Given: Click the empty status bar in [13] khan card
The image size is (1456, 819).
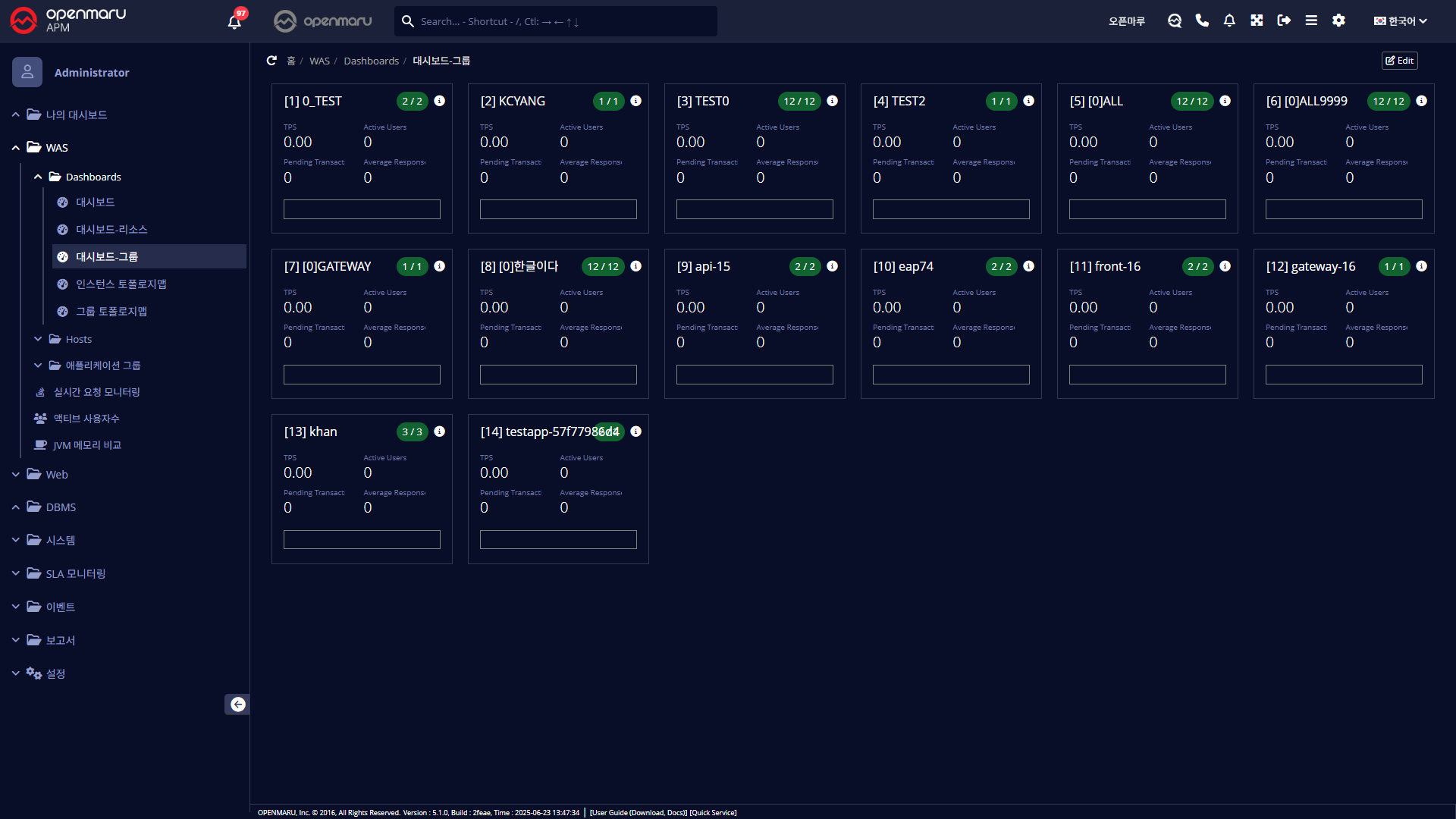Looking at the screenshot, I should pyautogui.click(x=362, y=539).
